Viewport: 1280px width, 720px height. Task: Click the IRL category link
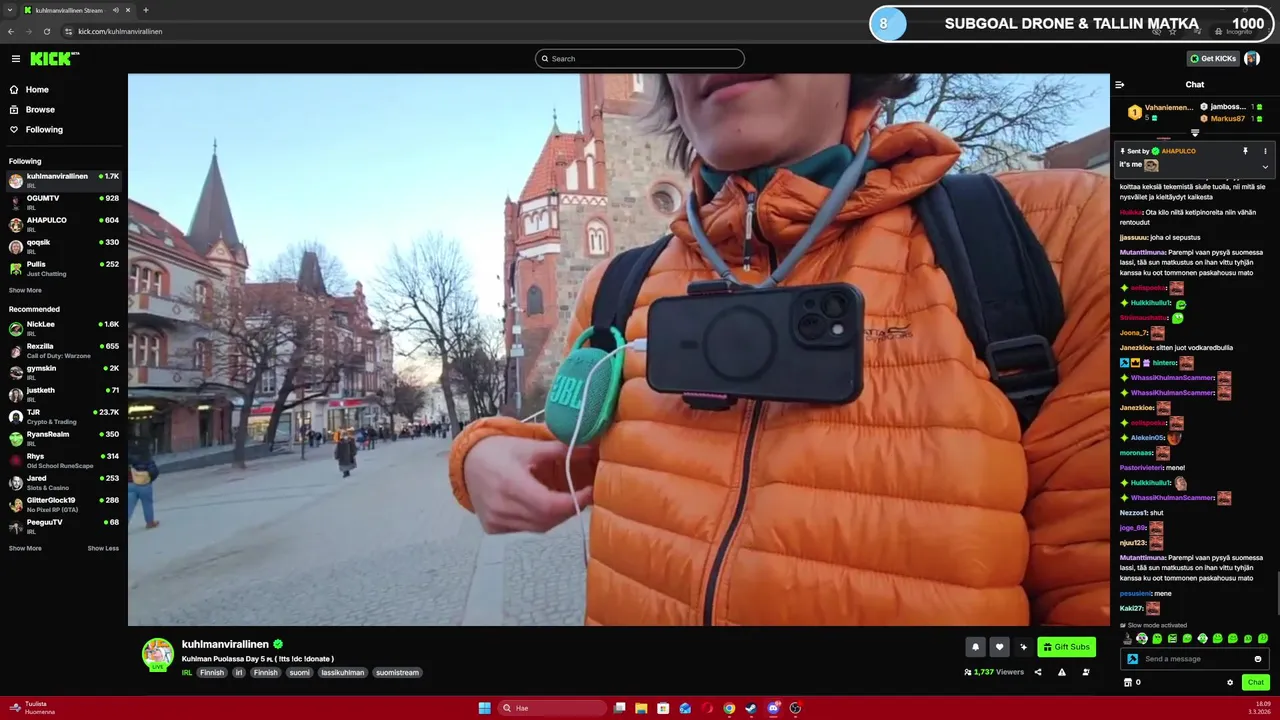pyautogui.click(x=187, y=673)
